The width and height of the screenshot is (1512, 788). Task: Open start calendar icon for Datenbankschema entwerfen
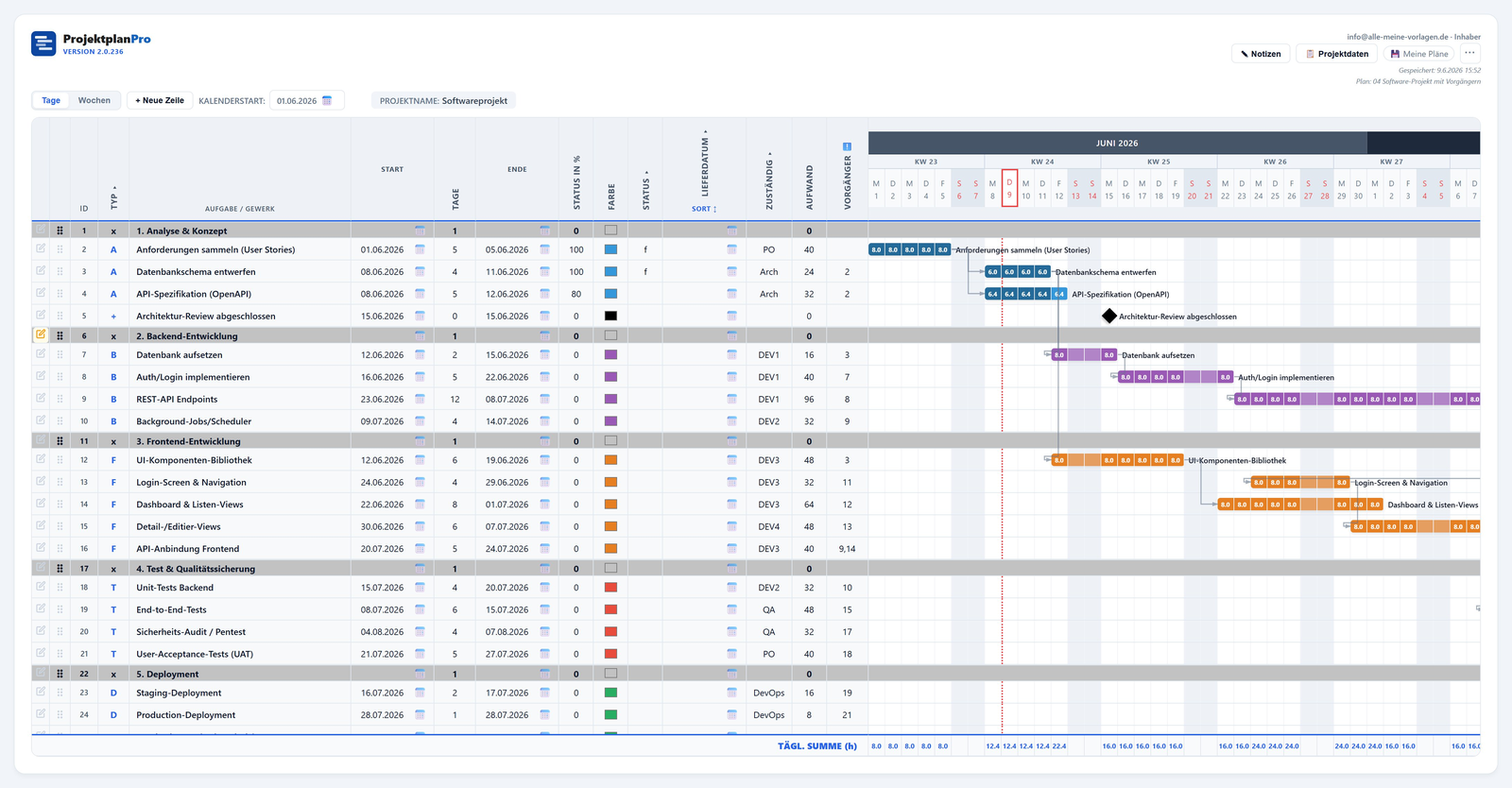click(x=420, y=272)
